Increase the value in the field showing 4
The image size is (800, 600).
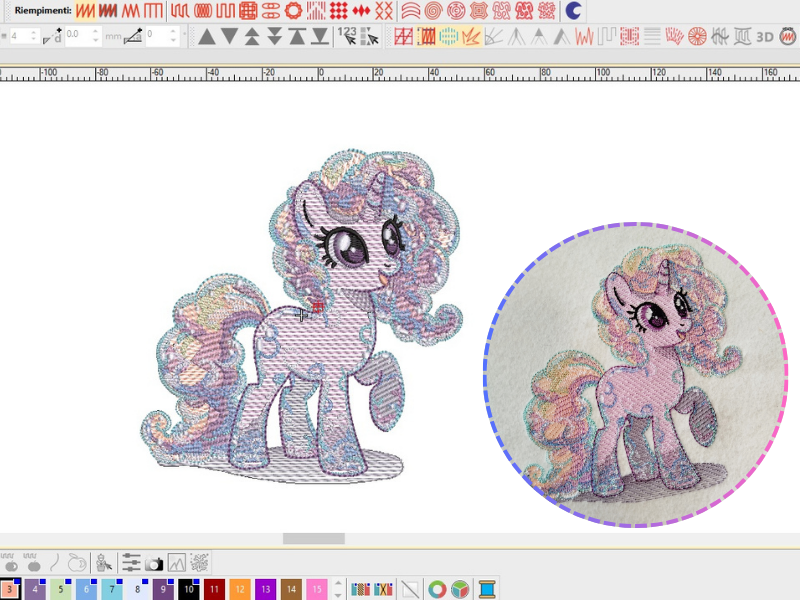coord(33,32)
